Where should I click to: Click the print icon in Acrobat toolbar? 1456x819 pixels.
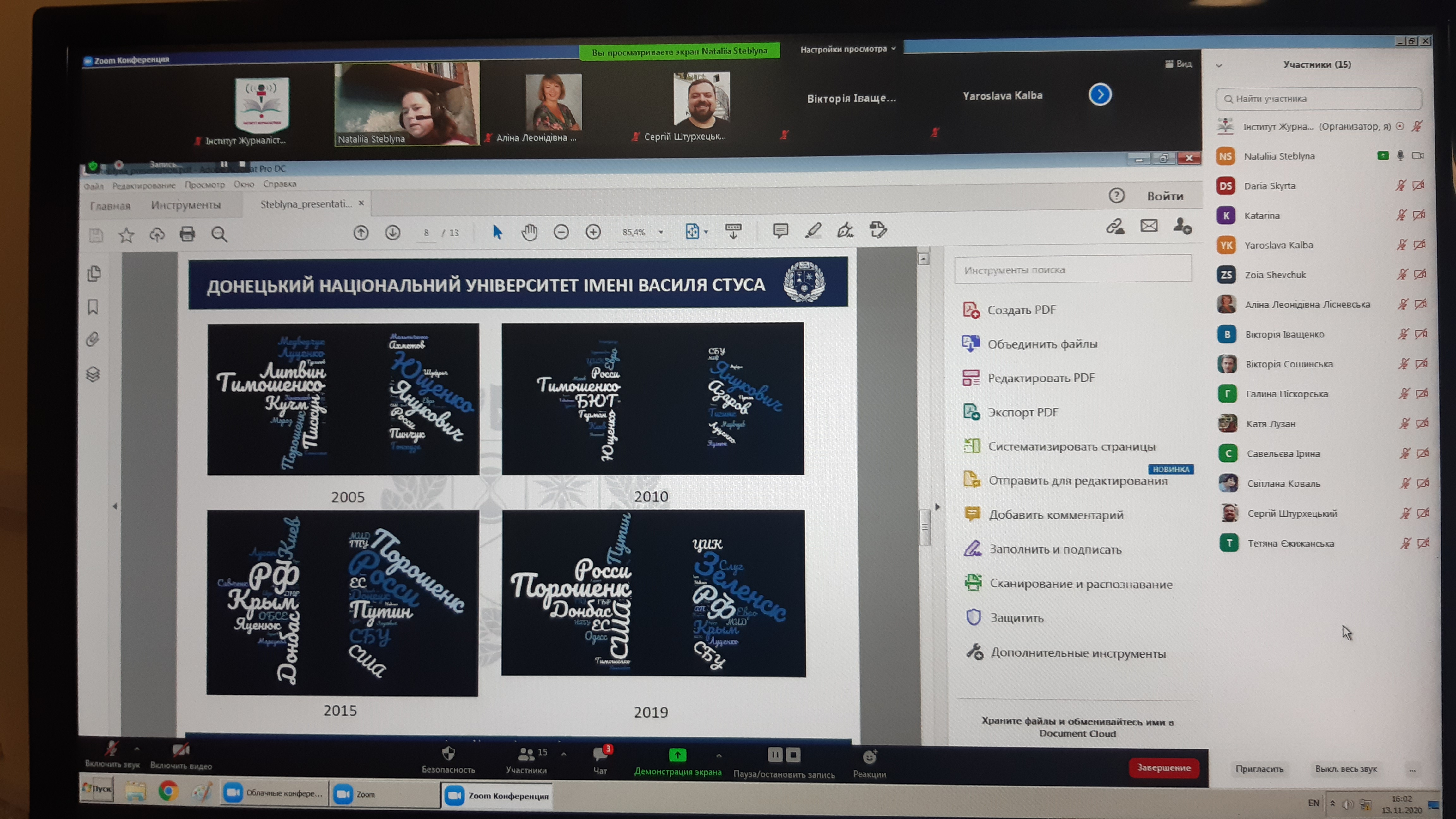pos(187,234)
